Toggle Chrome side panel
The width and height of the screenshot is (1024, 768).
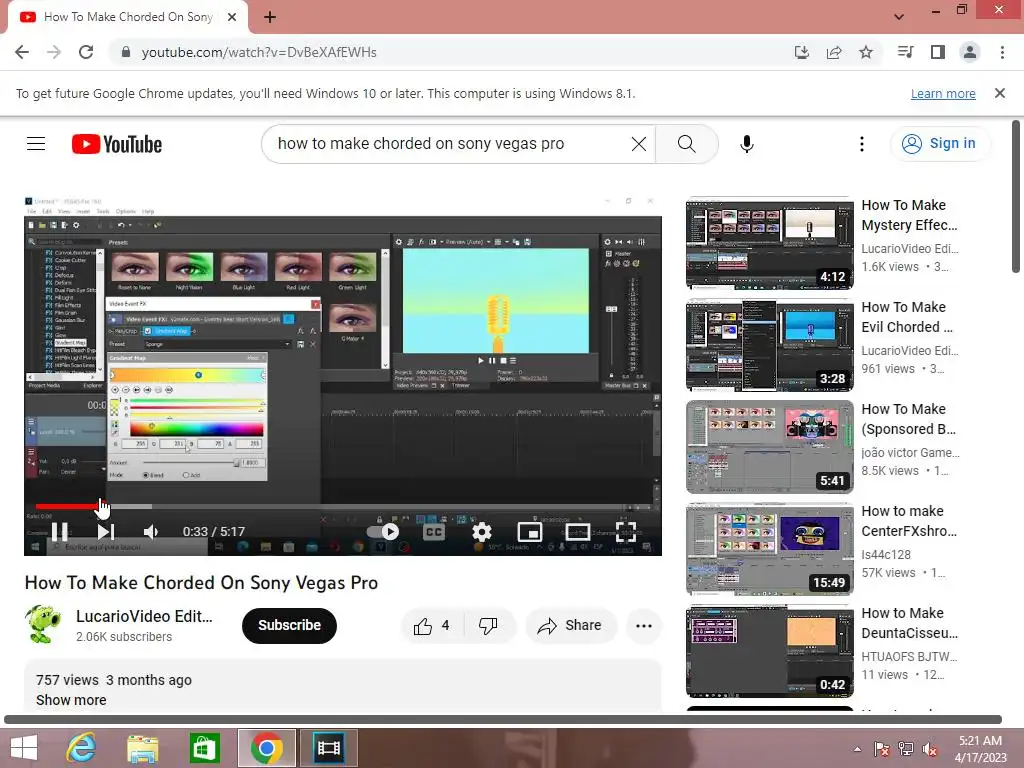pyautogui.click(x=937, y=52)
